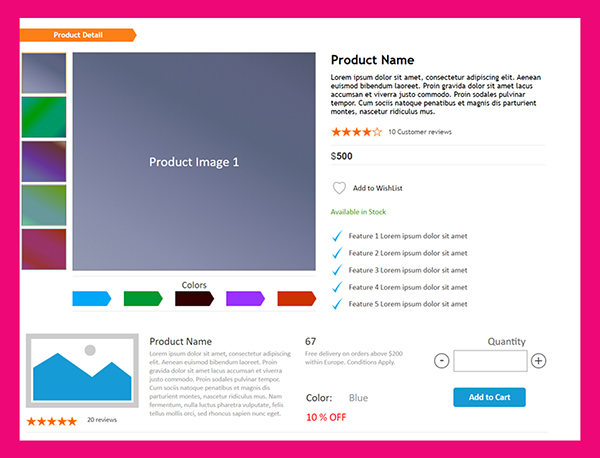Choose the dark maroon color swatch
Viewport: 600px width, 458px height.
[x=194, y=298]
